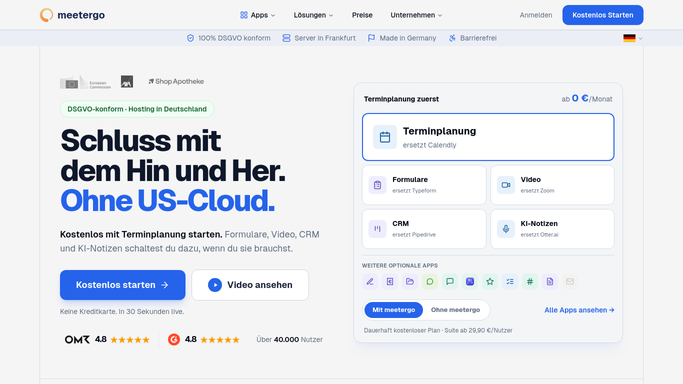Open the German flag language selector

(x=633, y=38)
